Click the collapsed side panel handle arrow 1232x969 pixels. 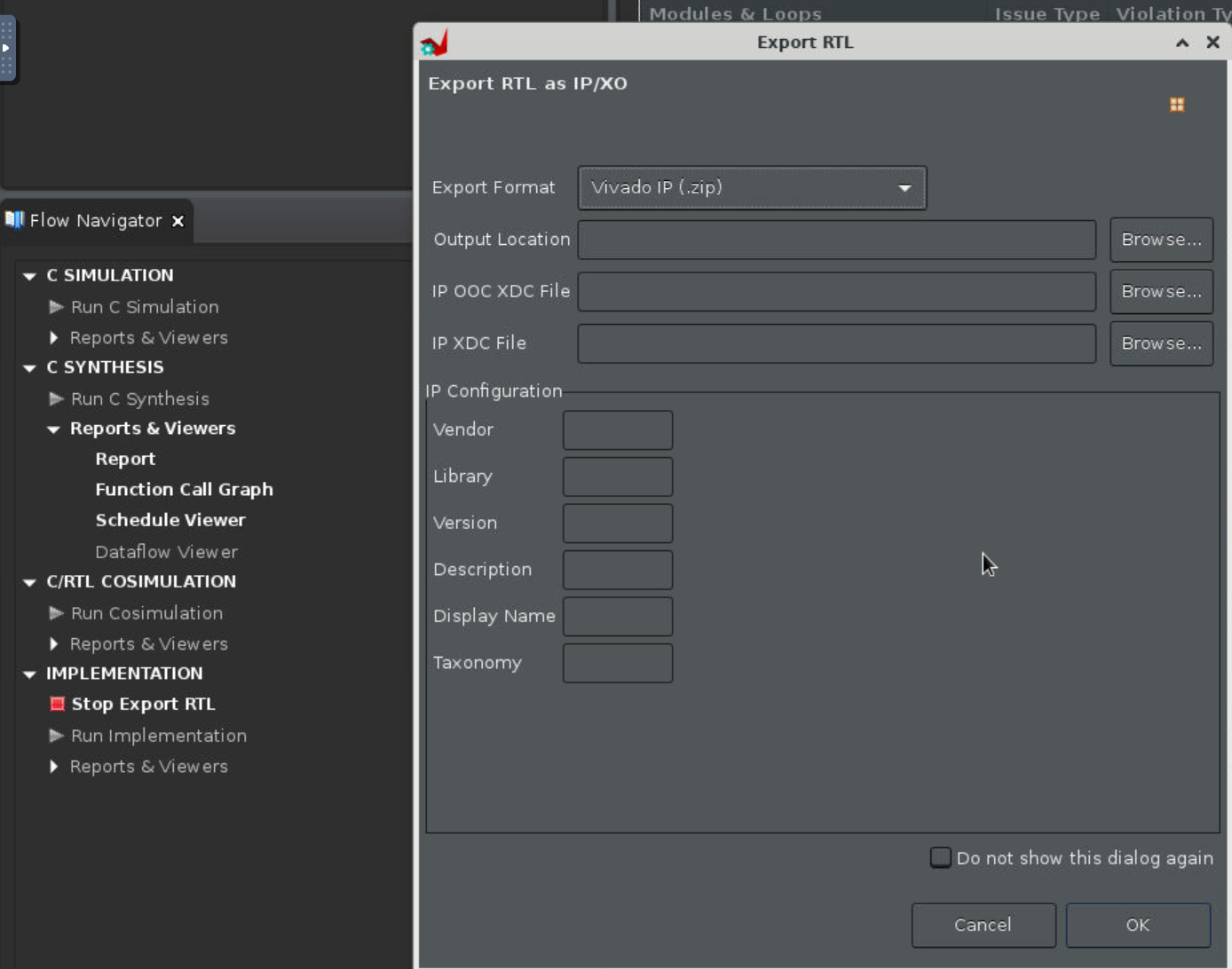[x=6, y=48]
